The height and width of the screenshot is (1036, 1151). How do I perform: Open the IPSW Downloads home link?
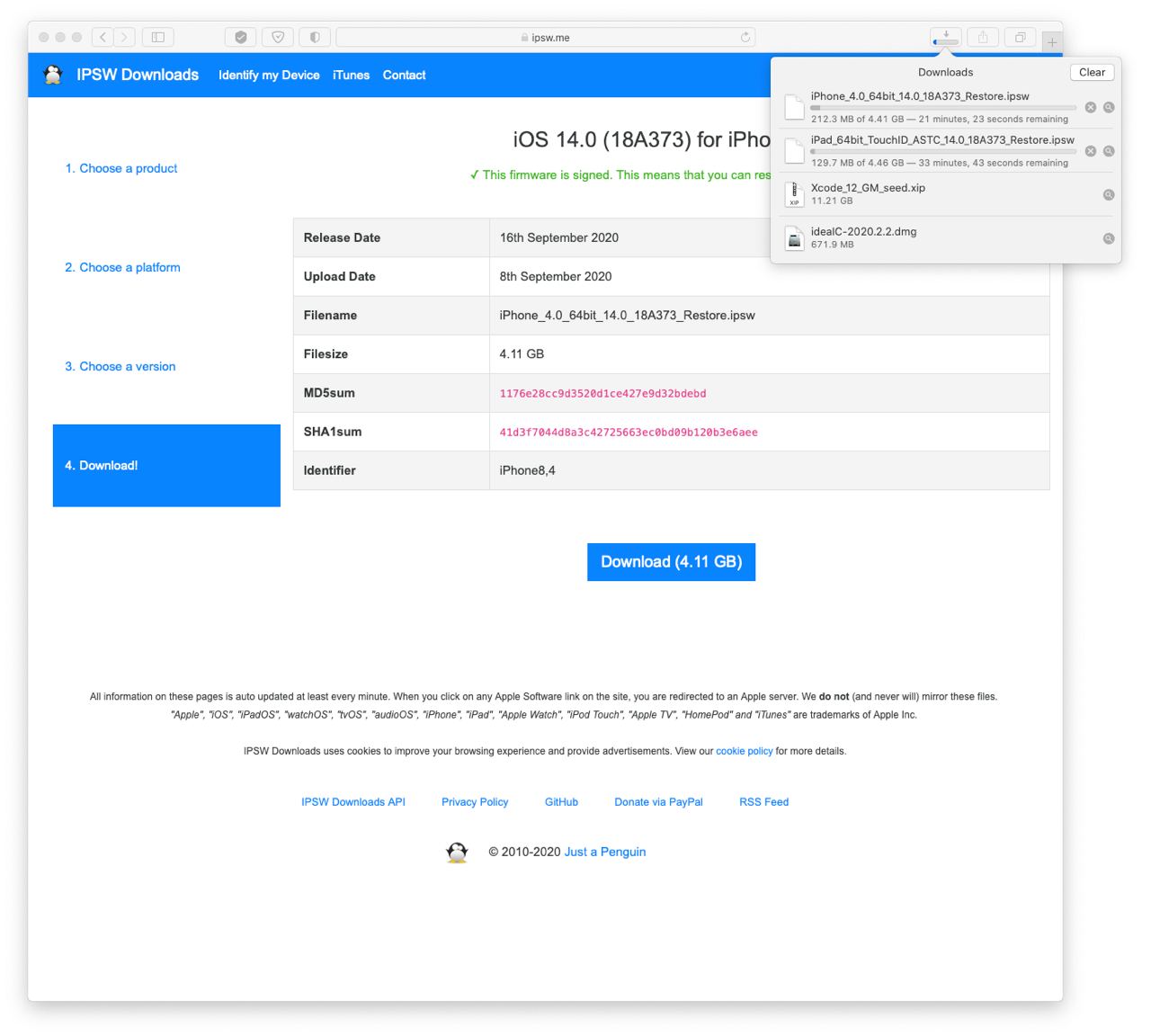tap(138, 75)
